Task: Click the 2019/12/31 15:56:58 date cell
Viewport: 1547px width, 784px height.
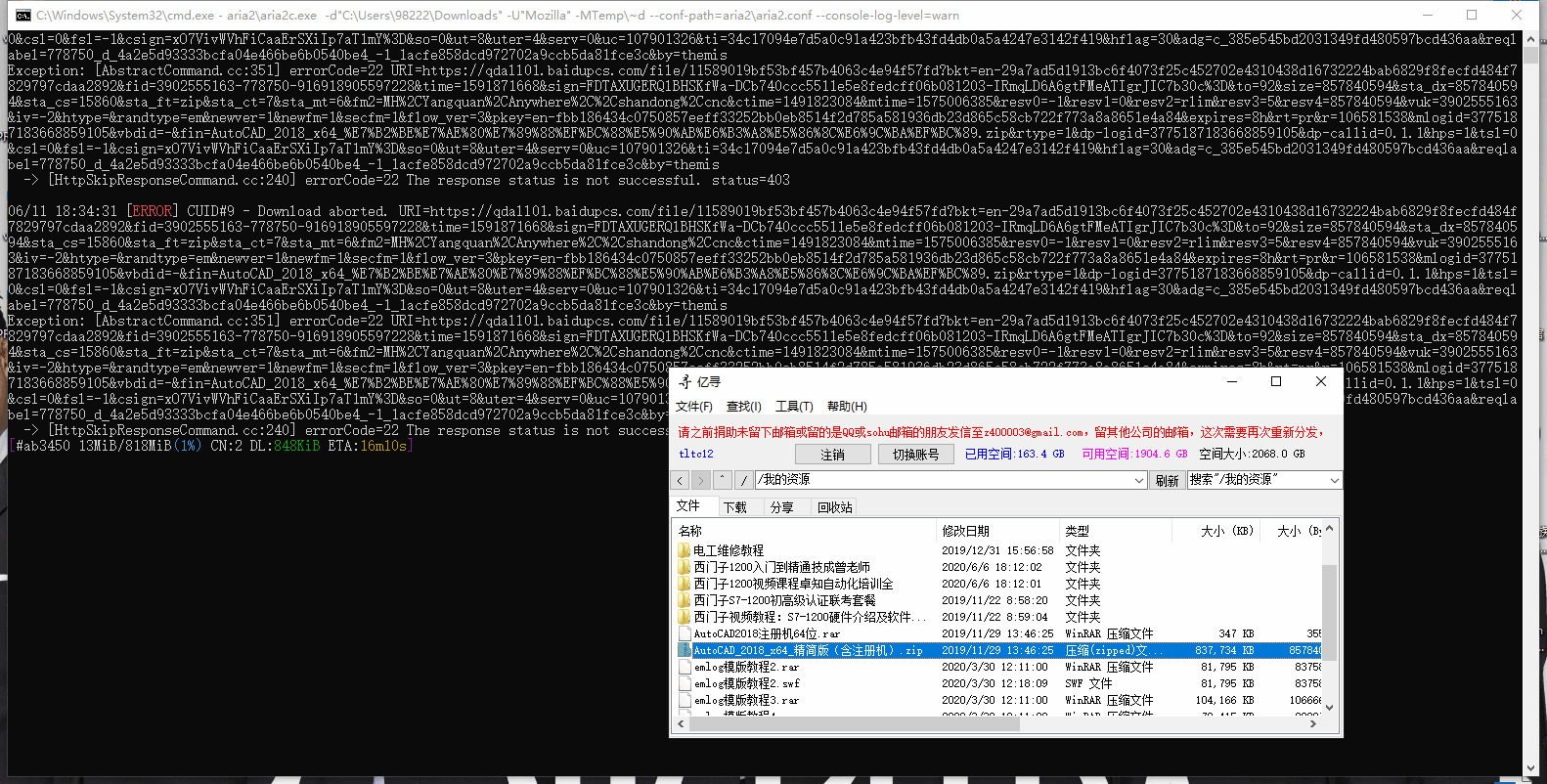Action: click(x=997, y=550)
